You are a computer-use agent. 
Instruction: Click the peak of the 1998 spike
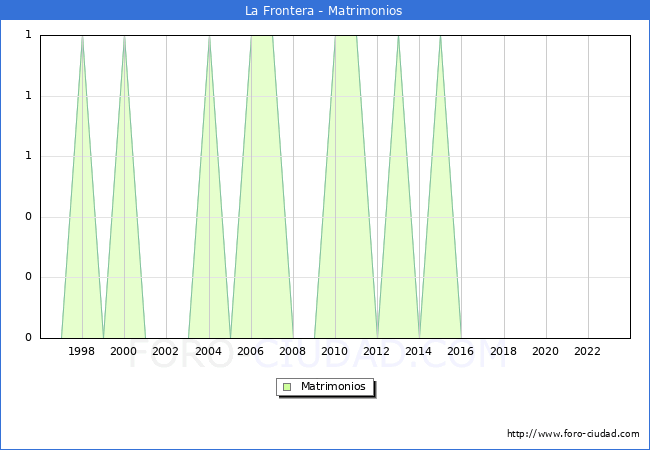point(82,37)
